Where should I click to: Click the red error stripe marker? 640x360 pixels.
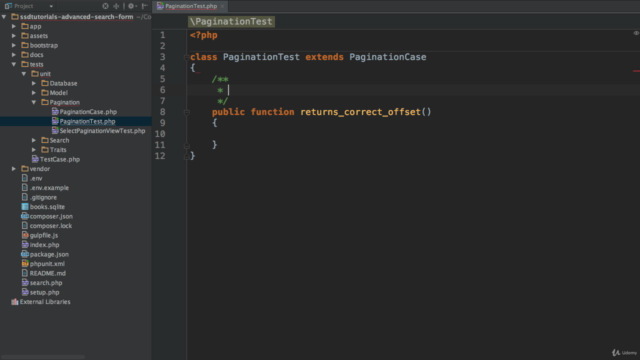[636, 71]
